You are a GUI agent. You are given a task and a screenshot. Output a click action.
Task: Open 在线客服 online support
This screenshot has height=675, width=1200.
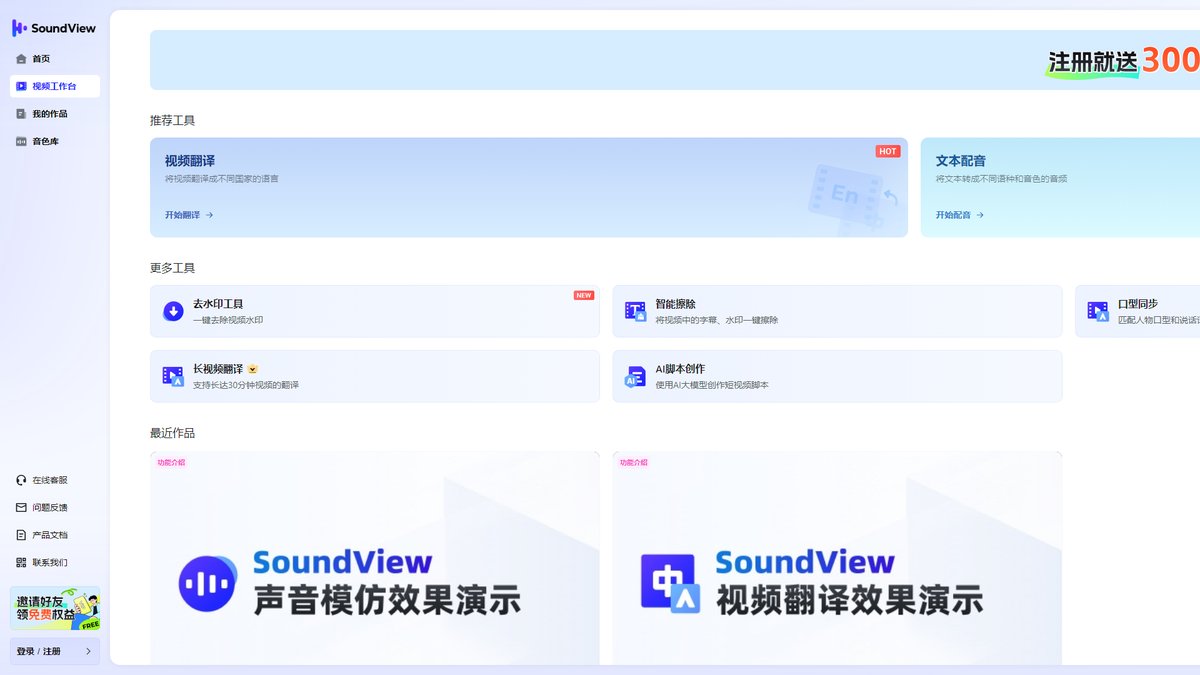point(50,480)
